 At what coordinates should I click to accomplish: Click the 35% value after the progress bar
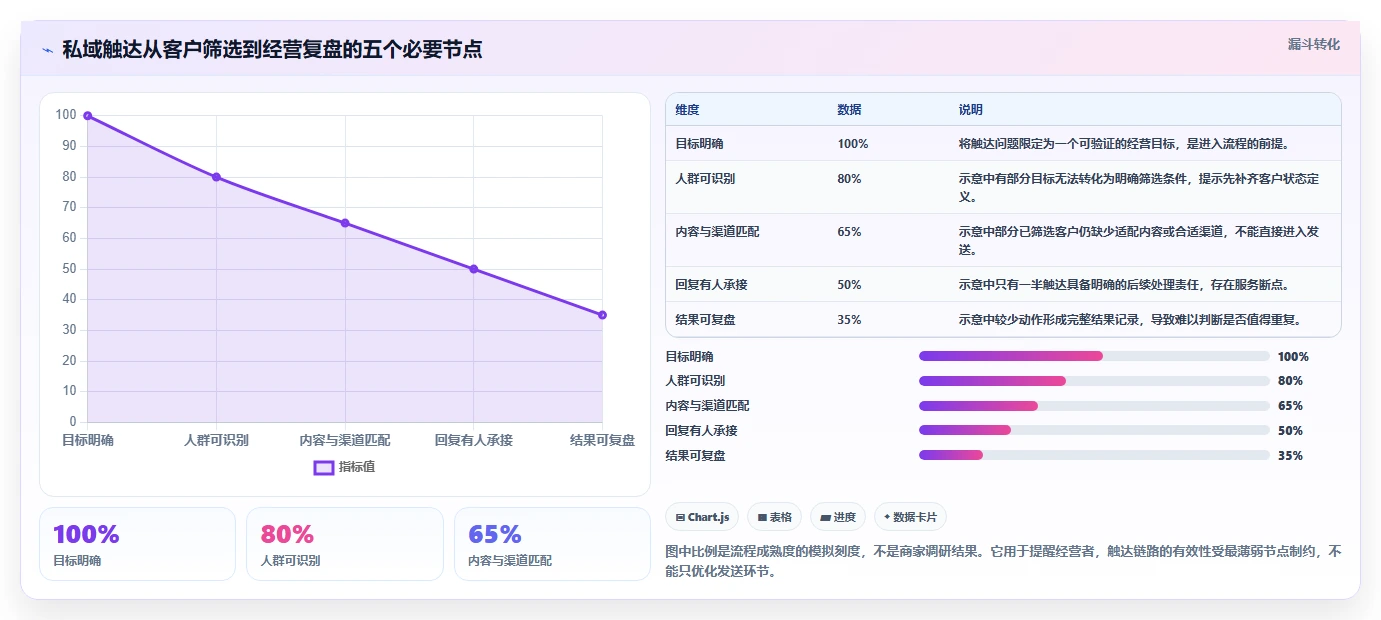pos(1290,455)
